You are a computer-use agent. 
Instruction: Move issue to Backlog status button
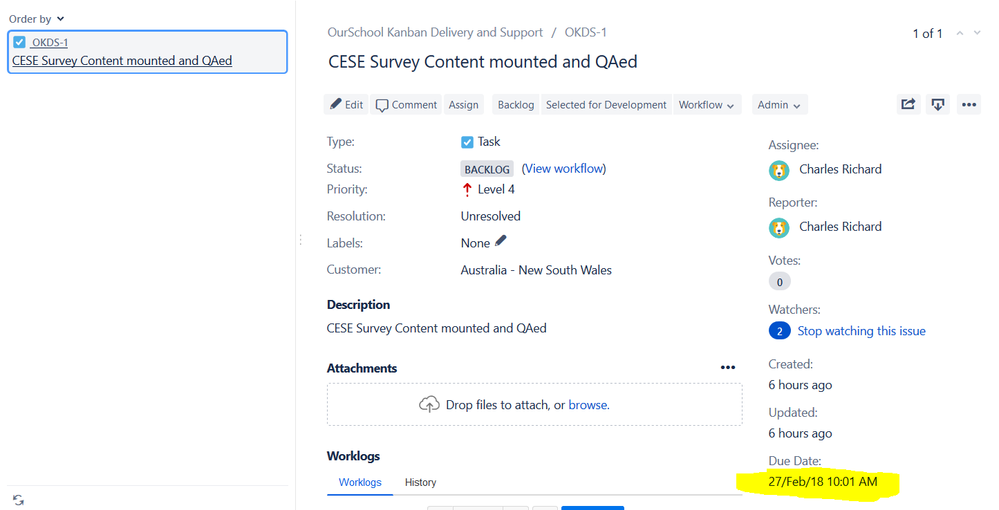(515, 105)
